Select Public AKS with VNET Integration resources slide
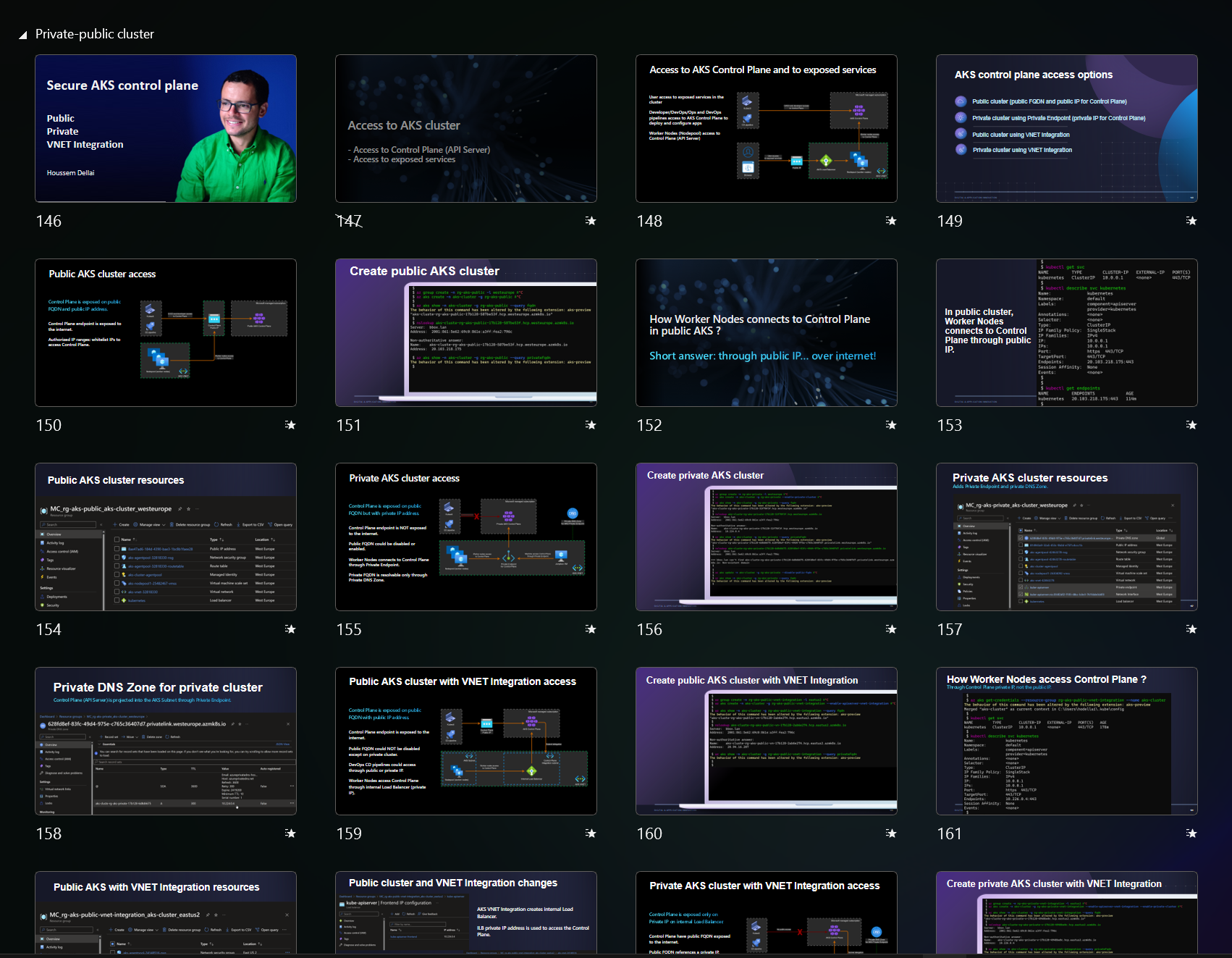 click(x=166, y=912)
